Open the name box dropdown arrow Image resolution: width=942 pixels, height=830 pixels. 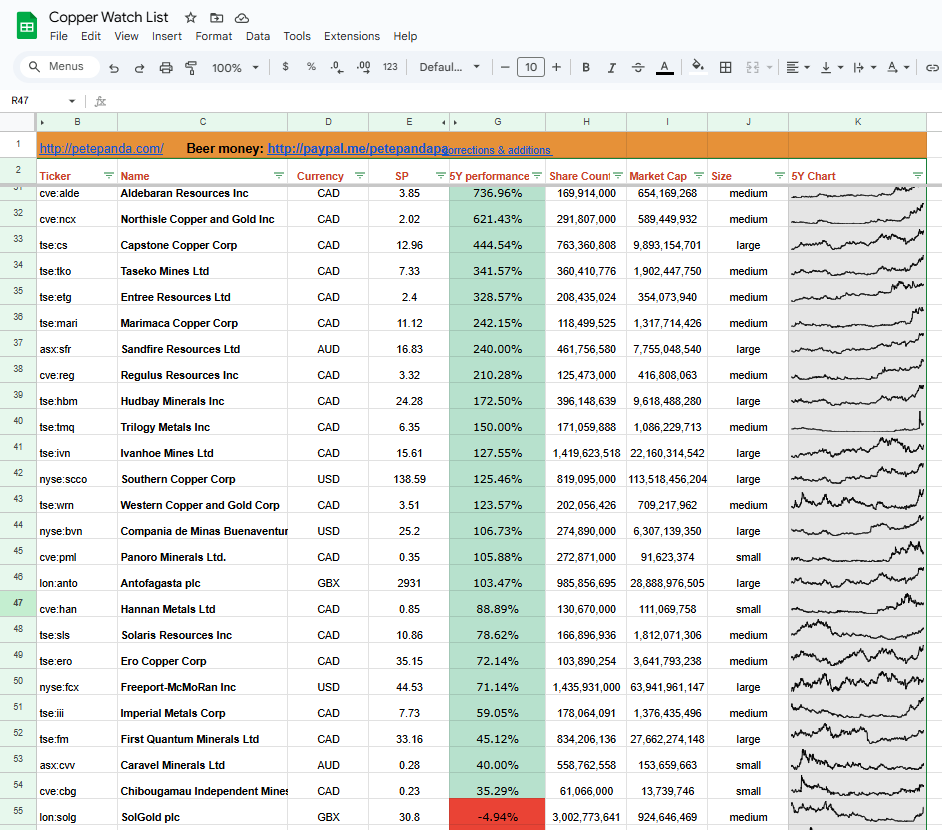(x=72, y=101)
